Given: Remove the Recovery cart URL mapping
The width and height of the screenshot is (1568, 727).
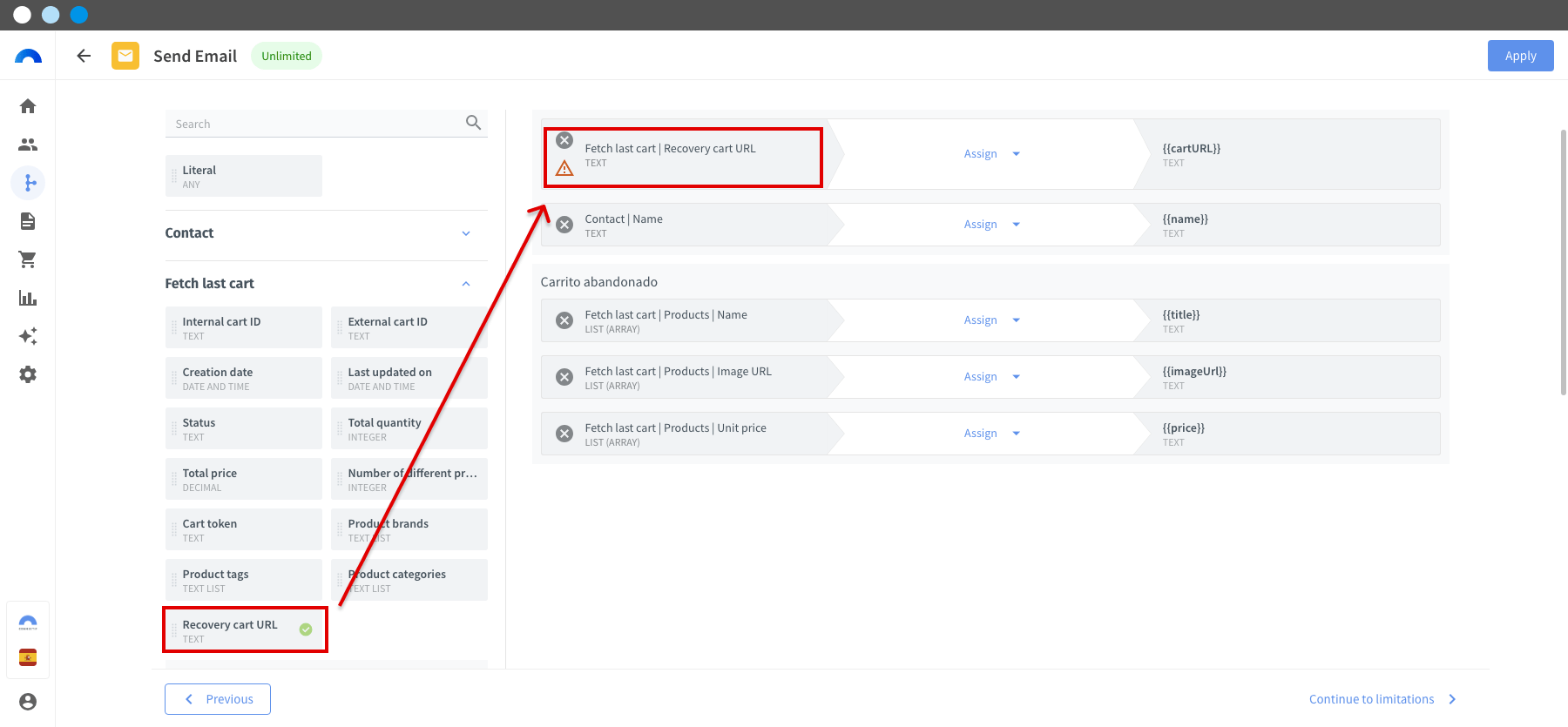Looking at the screenshot, I should [x=564, y=140].
